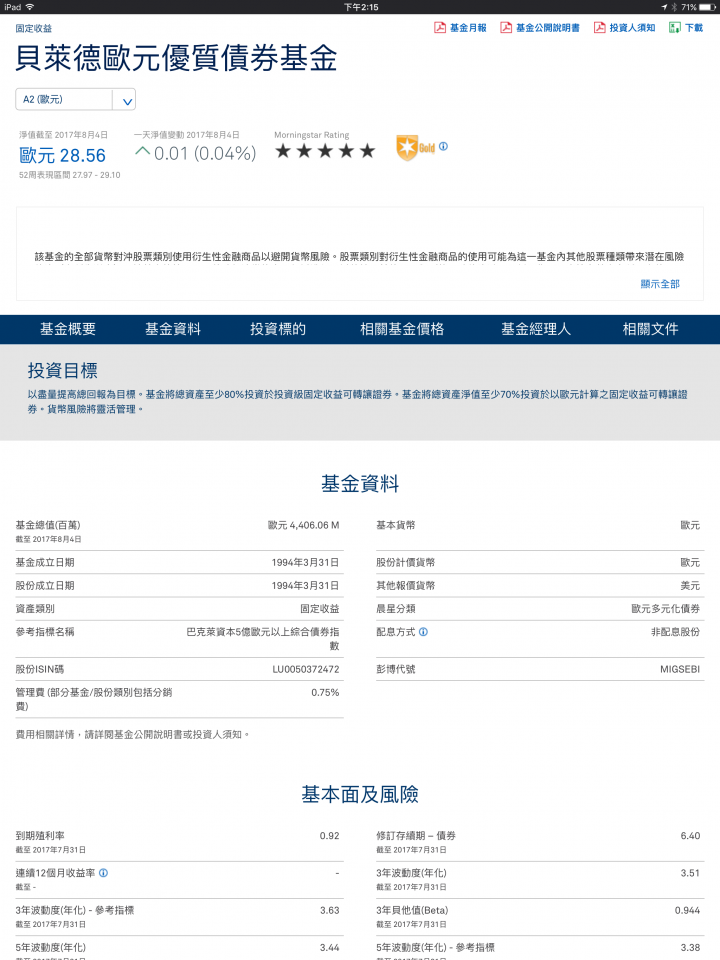The image size is (720, 960).
Task: Click the 修訂存續期 value 6.40
Action: [x=690, y=836]
